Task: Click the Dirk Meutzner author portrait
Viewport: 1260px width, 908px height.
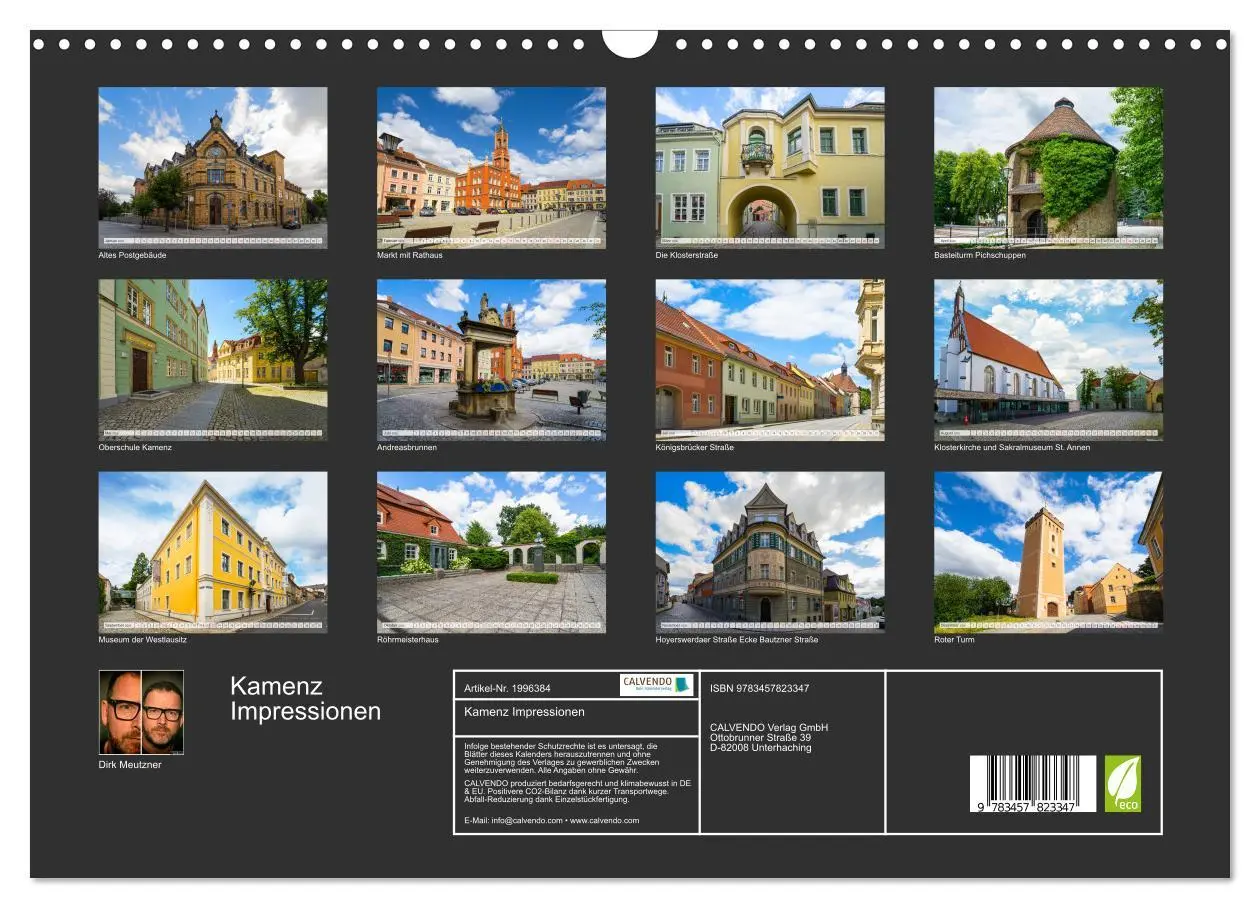Action: coord(141,712)
